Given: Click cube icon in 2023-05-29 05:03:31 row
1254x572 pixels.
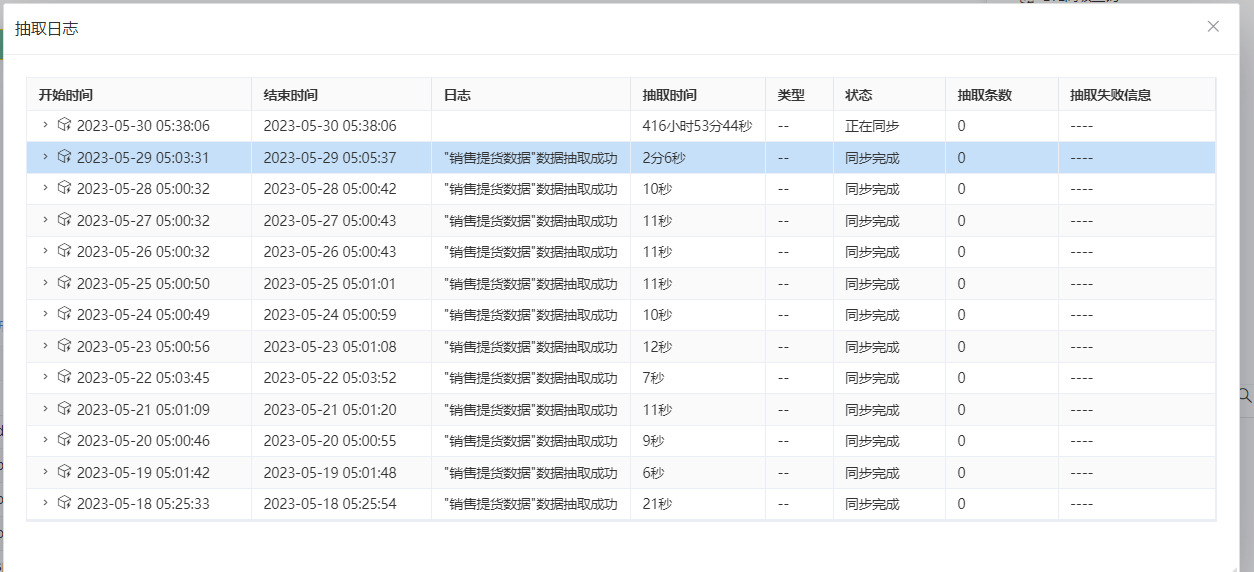Looking at the screenshot, I should click(64, 157).
